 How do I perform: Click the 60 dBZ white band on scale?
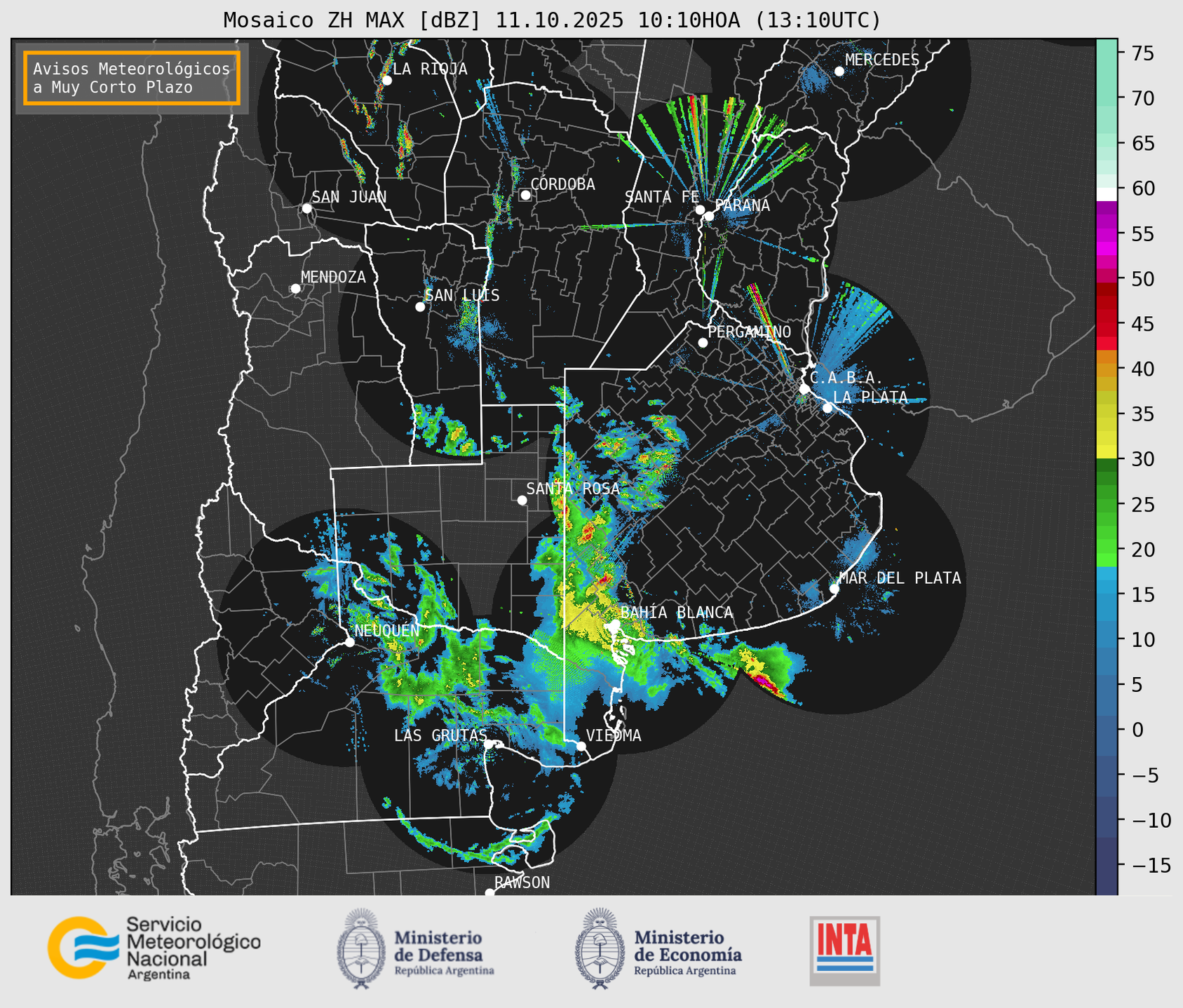coord(1106,194)
